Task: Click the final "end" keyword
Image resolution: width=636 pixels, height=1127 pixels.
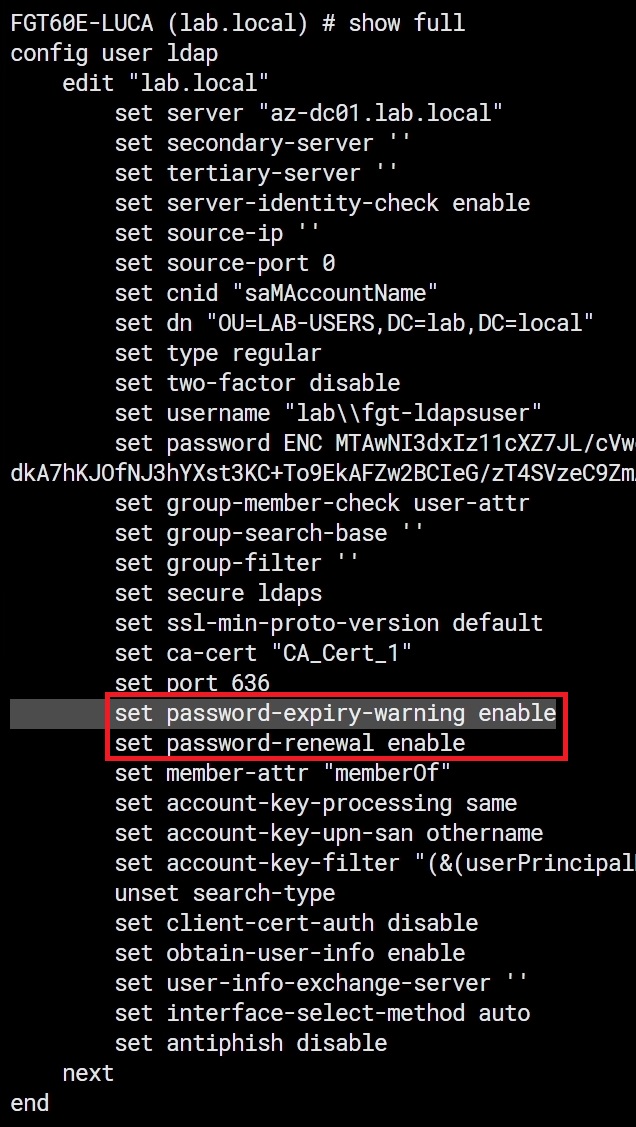Action: point(29,1103)
